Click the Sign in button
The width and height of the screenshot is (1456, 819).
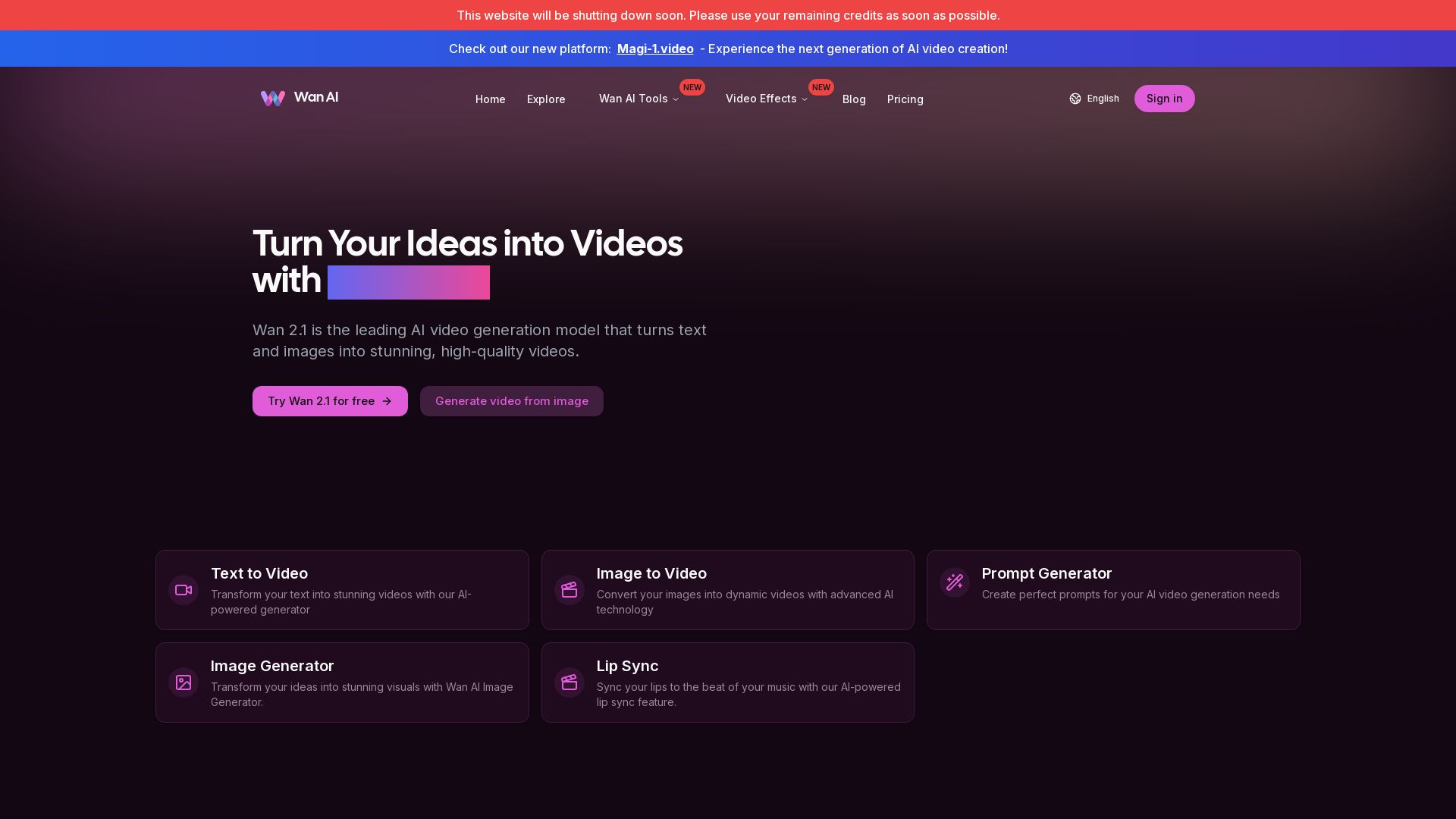click(x=1164, y=99)
